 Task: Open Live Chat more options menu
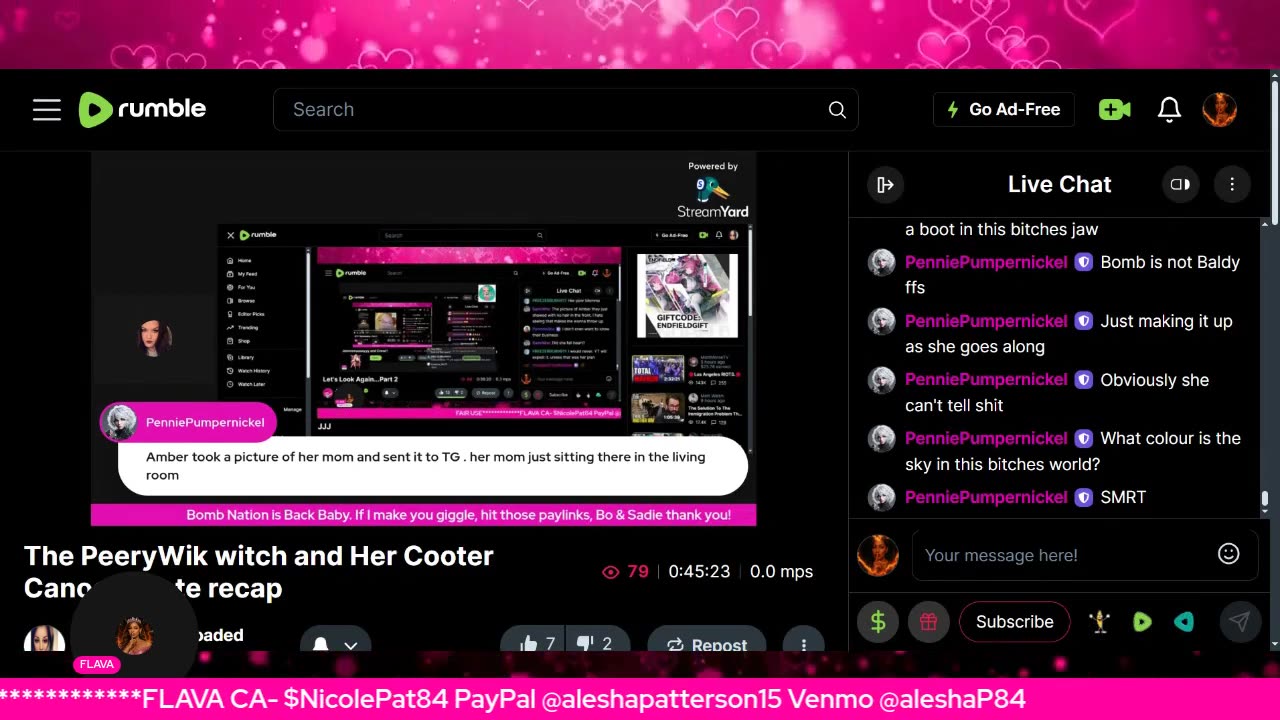[x=1232, y=184]
